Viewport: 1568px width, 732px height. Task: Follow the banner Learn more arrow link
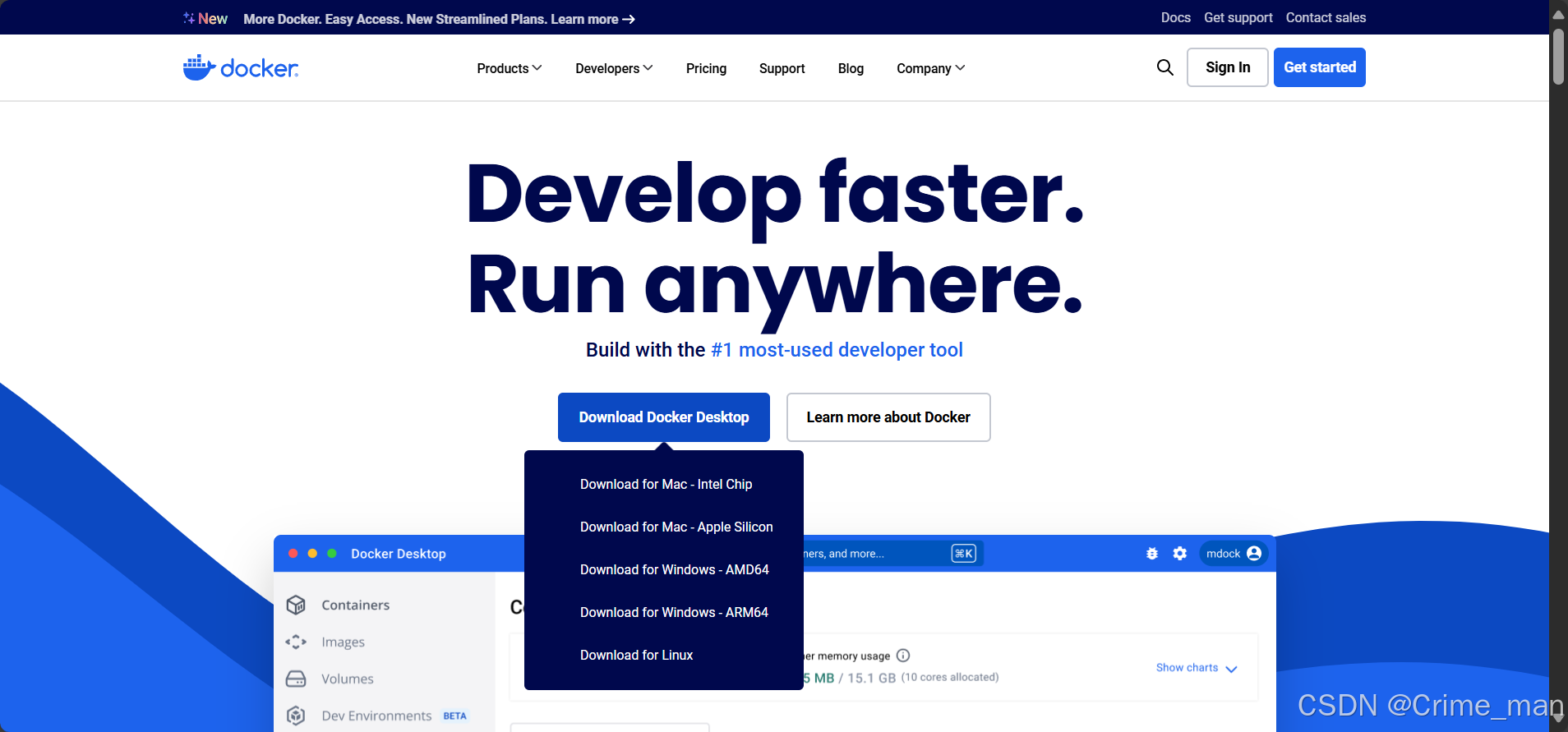pos(593,19)
